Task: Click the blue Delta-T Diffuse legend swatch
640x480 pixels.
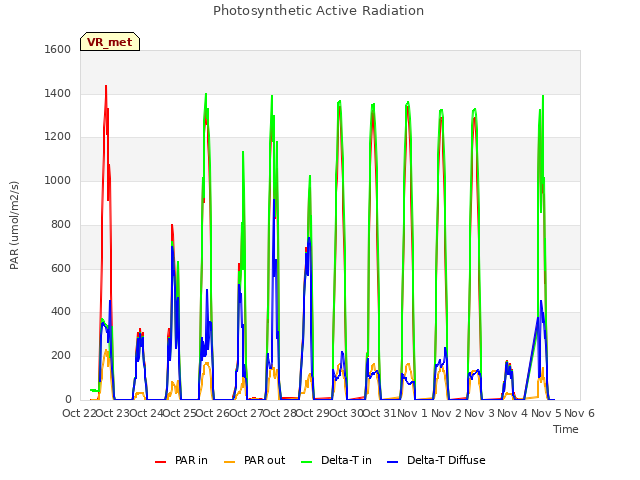Action: click(392, 462)
